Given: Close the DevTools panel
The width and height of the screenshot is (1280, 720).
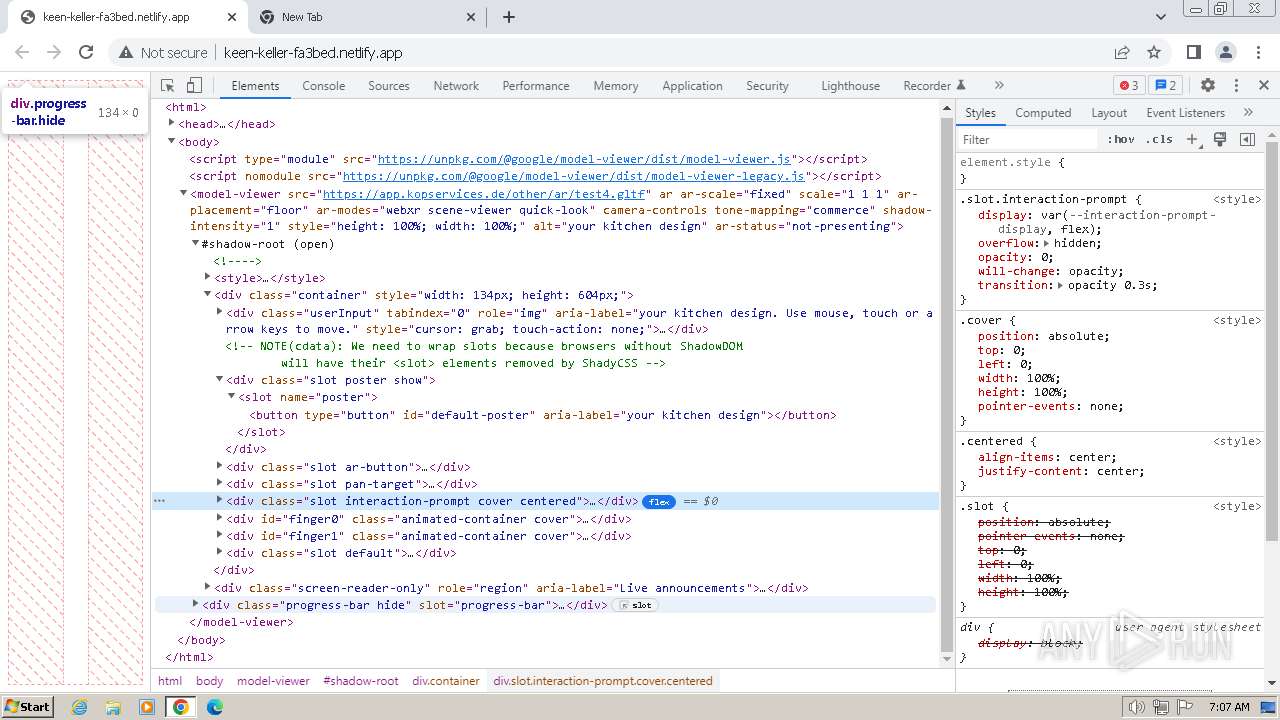Looking at the screenshot, I should (1264, 86).
